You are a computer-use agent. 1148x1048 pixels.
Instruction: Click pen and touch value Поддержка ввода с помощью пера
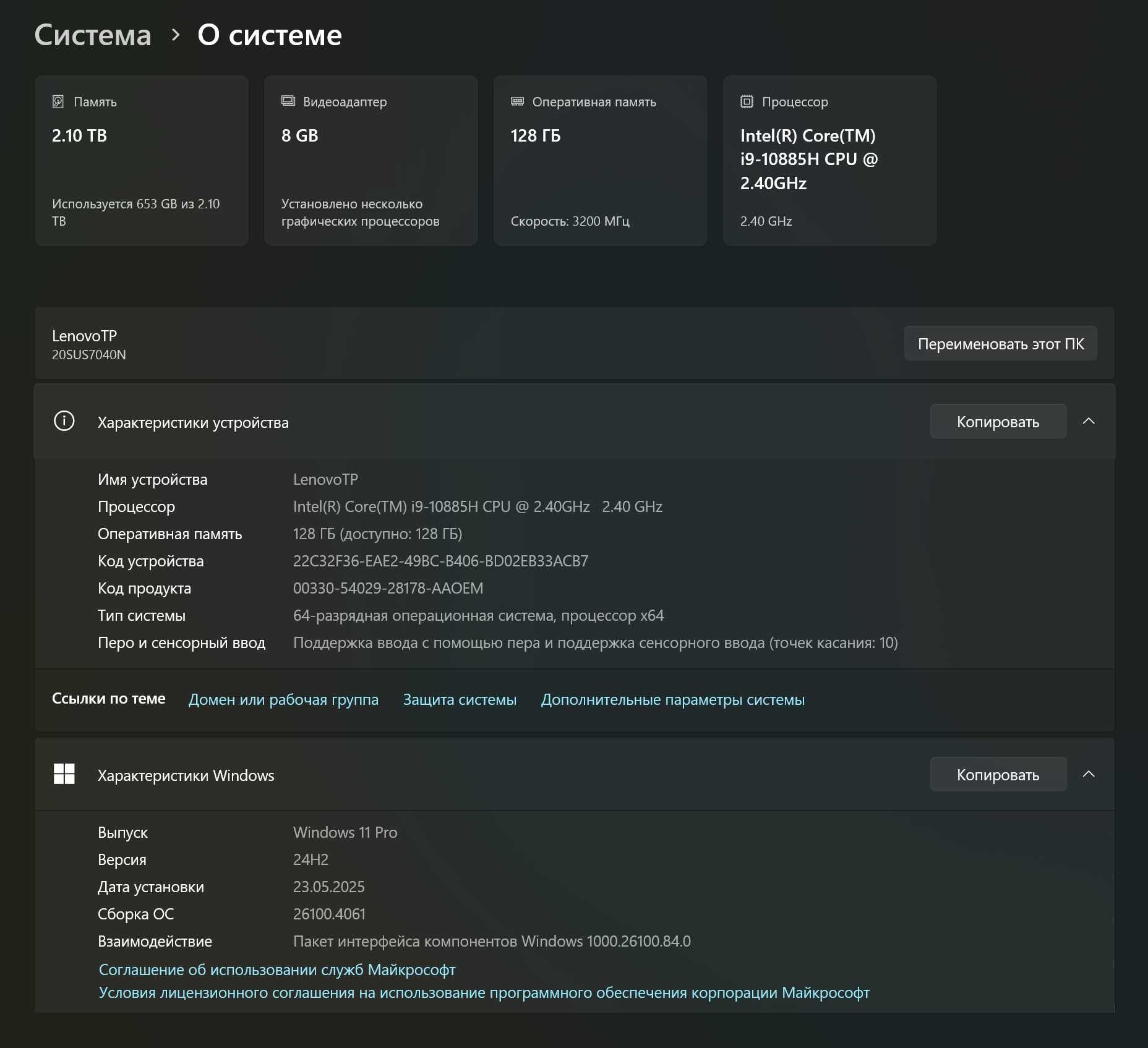pyautogui.click(x=595, y=642)
